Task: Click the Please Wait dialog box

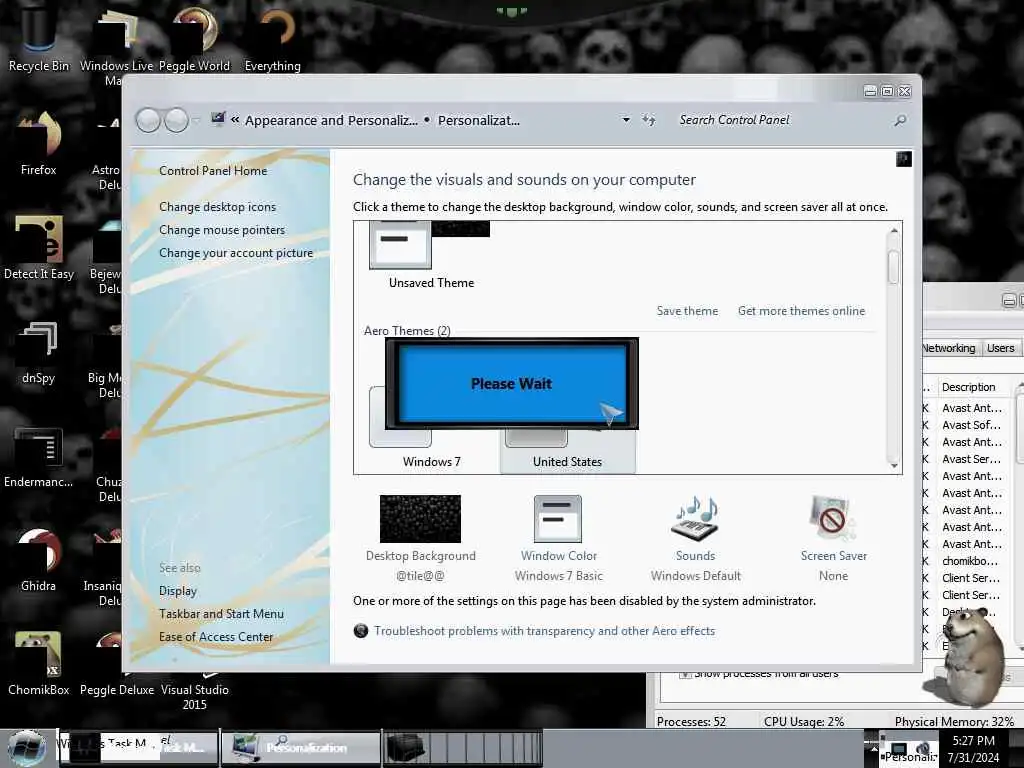Action: 511,383
